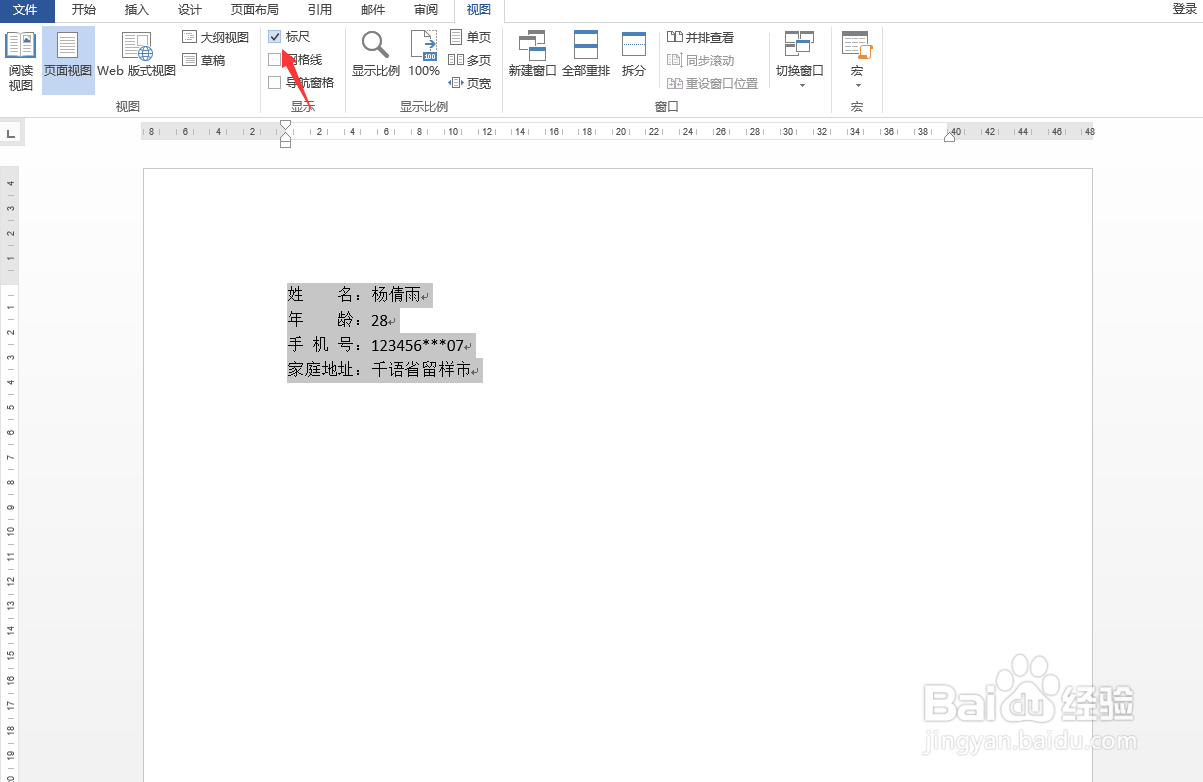
Task: Switch to the 开始 ribbon tab
Action: click(x=82, y=11)
